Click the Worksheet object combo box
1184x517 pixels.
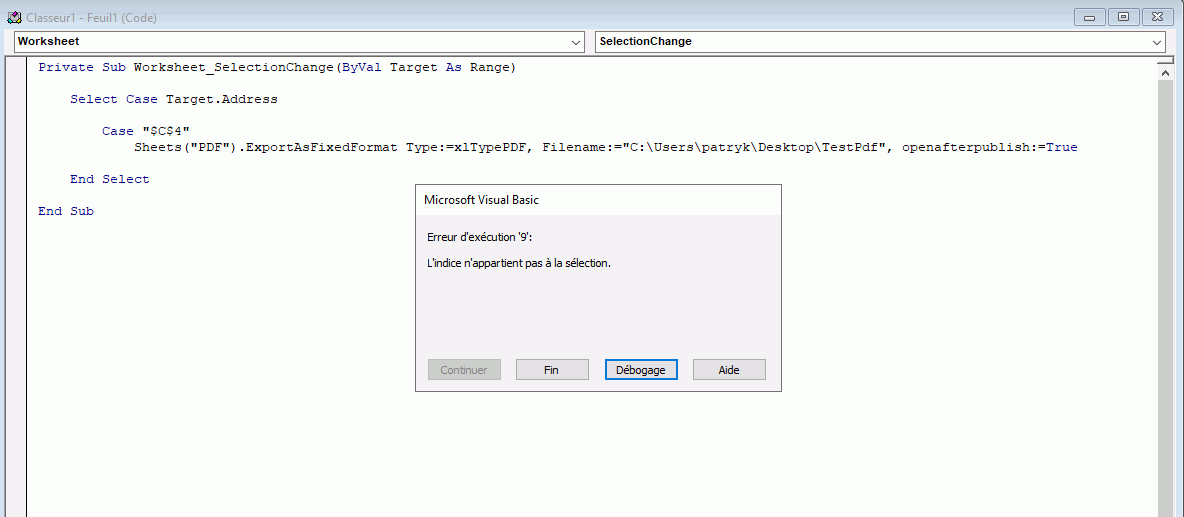tap(299, 42)
